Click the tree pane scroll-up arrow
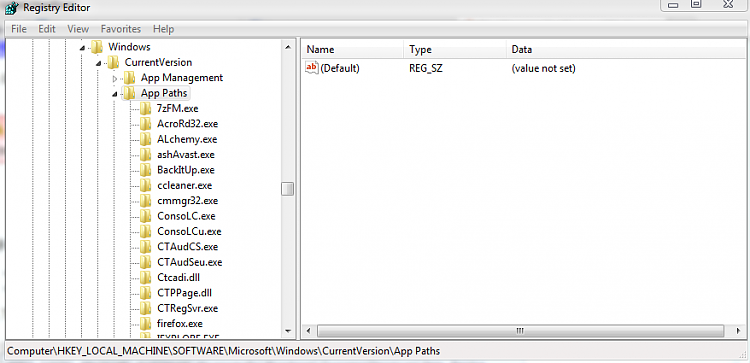Image resolution: width=750 pixels, height=363 pixels. 287,47
